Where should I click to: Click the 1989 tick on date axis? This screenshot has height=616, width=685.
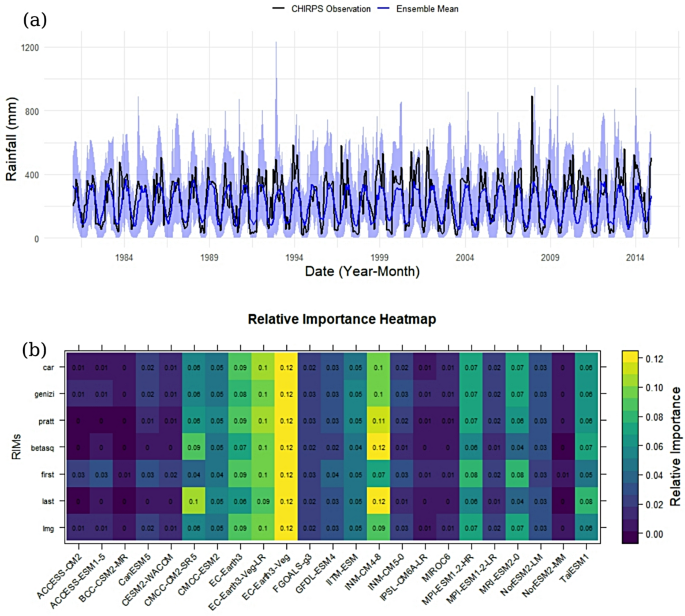point(209,257)
